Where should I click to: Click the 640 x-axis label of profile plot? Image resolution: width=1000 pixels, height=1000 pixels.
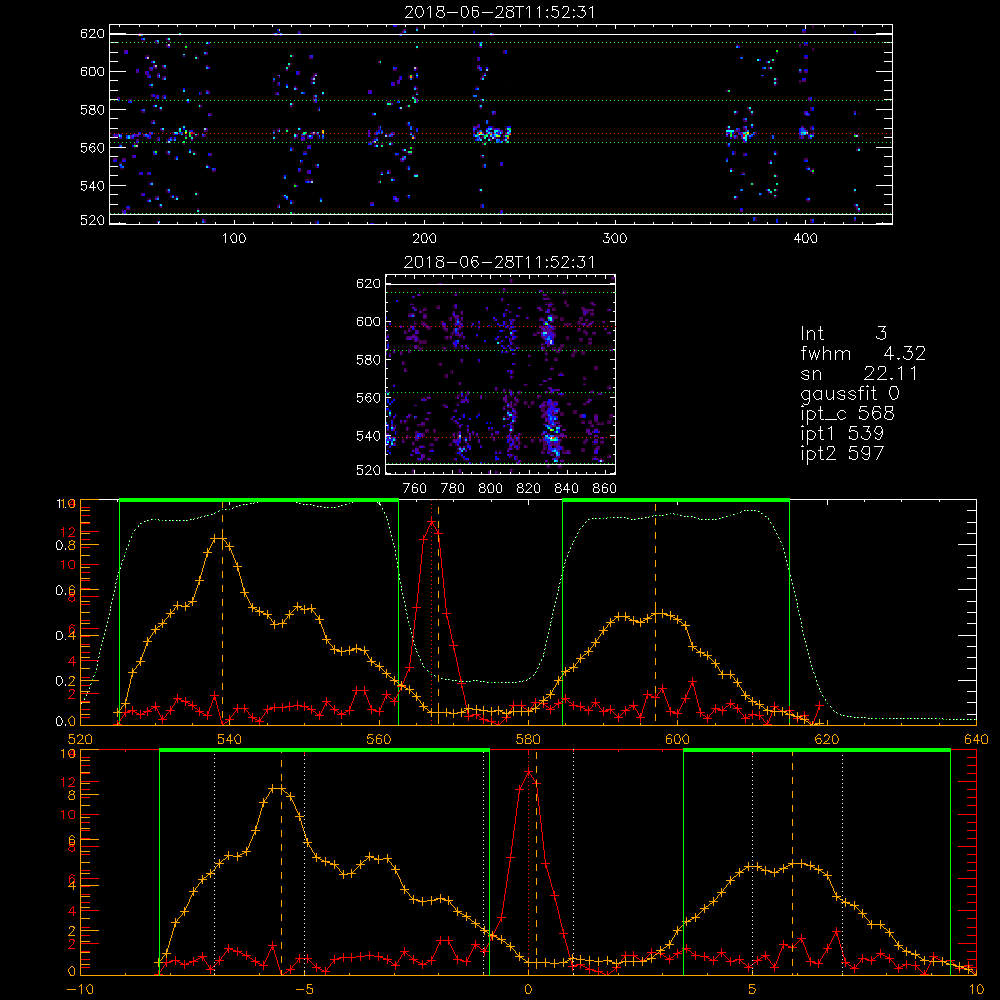[x=976, y=739]
